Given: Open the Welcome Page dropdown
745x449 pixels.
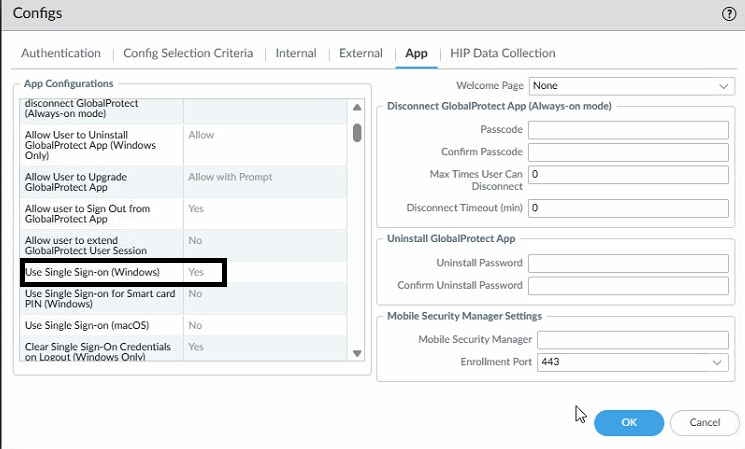Looking at the screenshot, I should point(632,86).
